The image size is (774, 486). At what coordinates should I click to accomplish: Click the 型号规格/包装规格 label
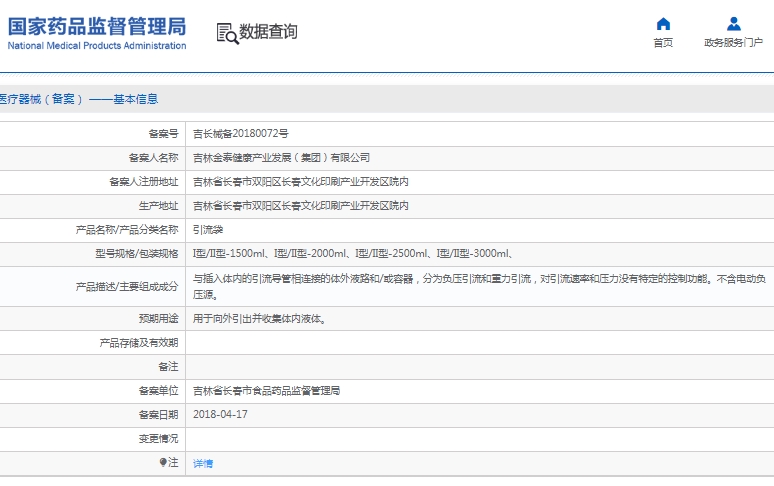coord(137,254)
